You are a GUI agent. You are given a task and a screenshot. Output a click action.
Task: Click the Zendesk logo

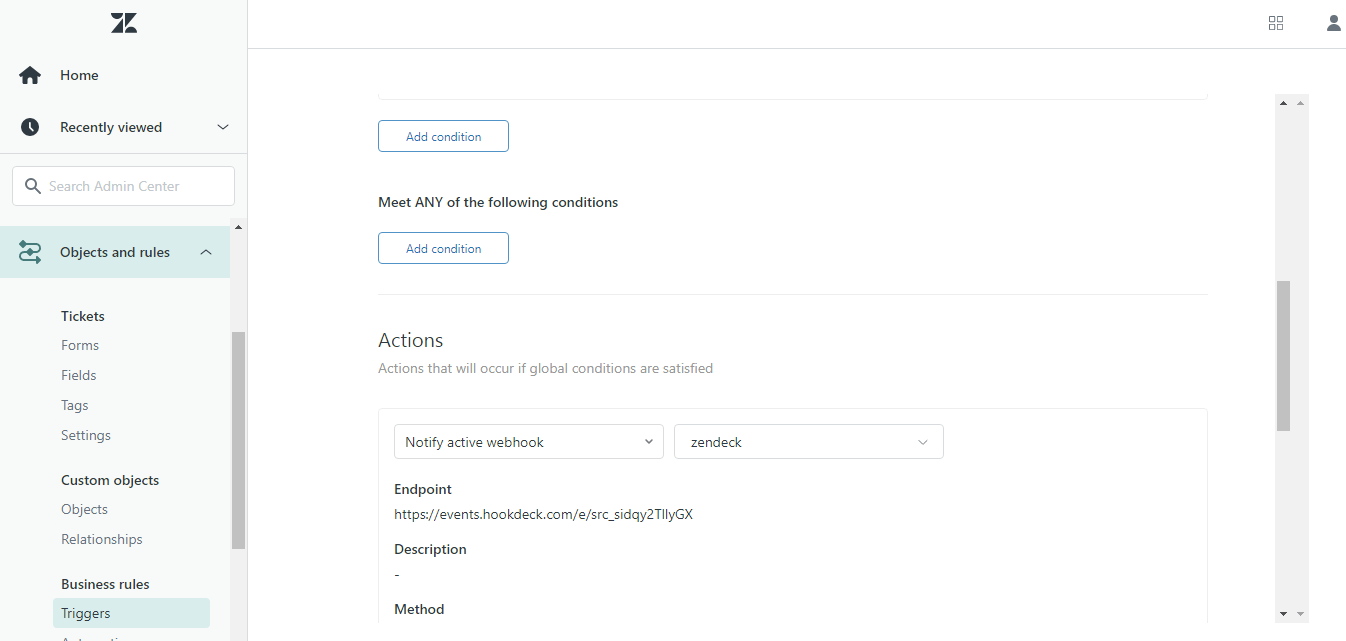(x=123, y=22)
